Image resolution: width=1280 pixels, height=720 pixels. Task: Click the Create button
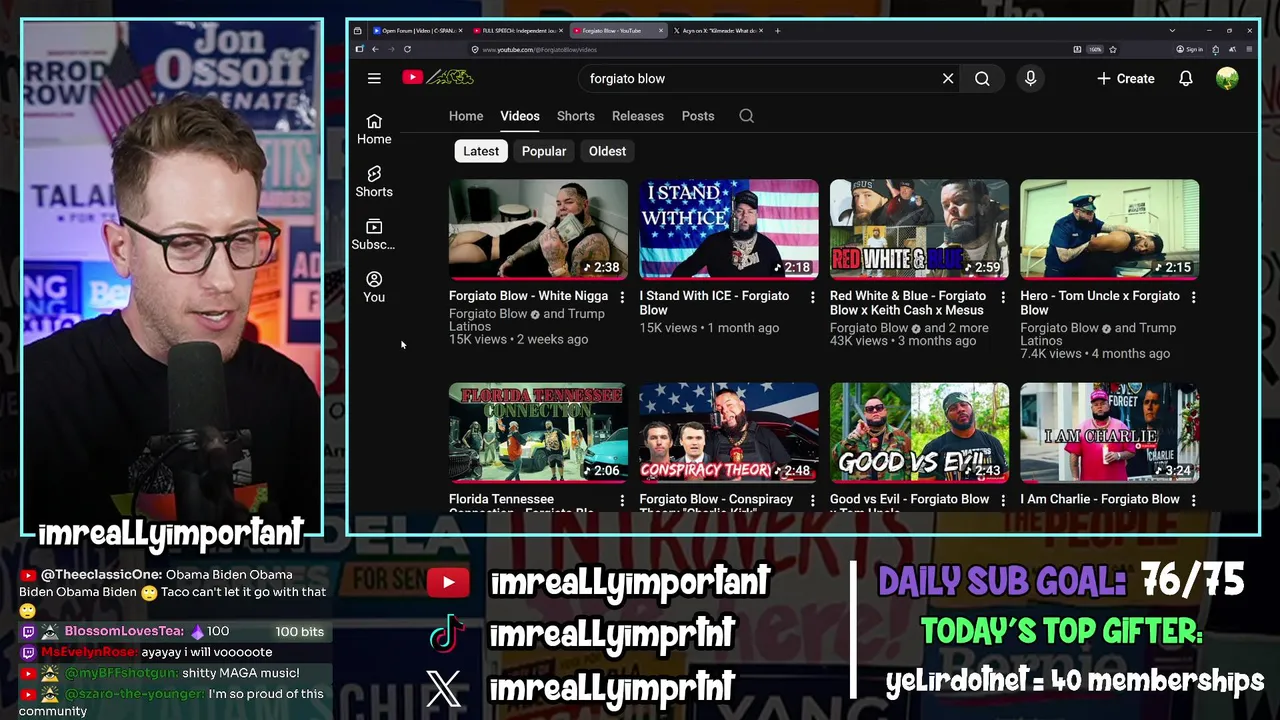(x=1126, y=78)
